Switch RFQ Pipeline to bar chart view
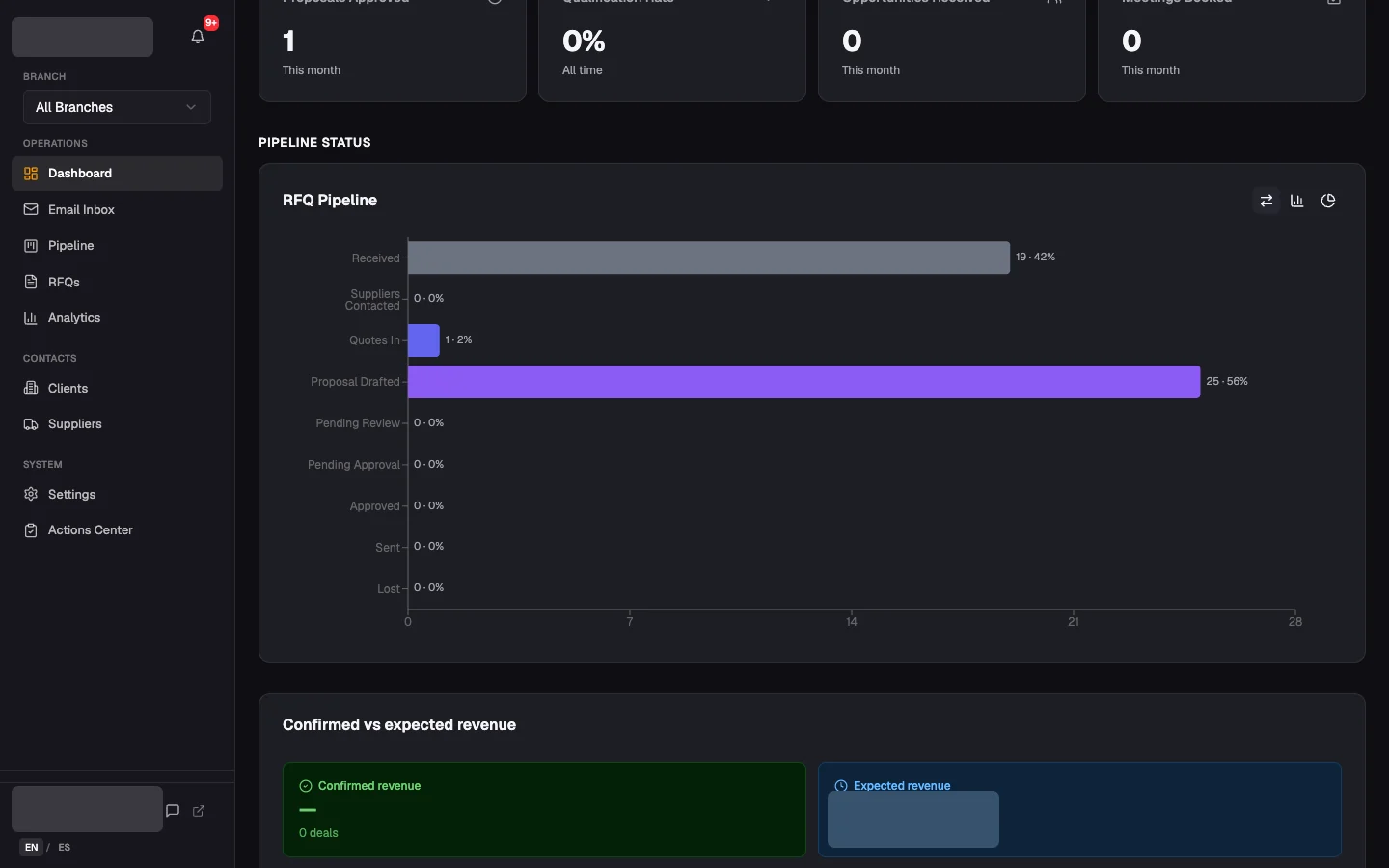 click(1297, 201)
